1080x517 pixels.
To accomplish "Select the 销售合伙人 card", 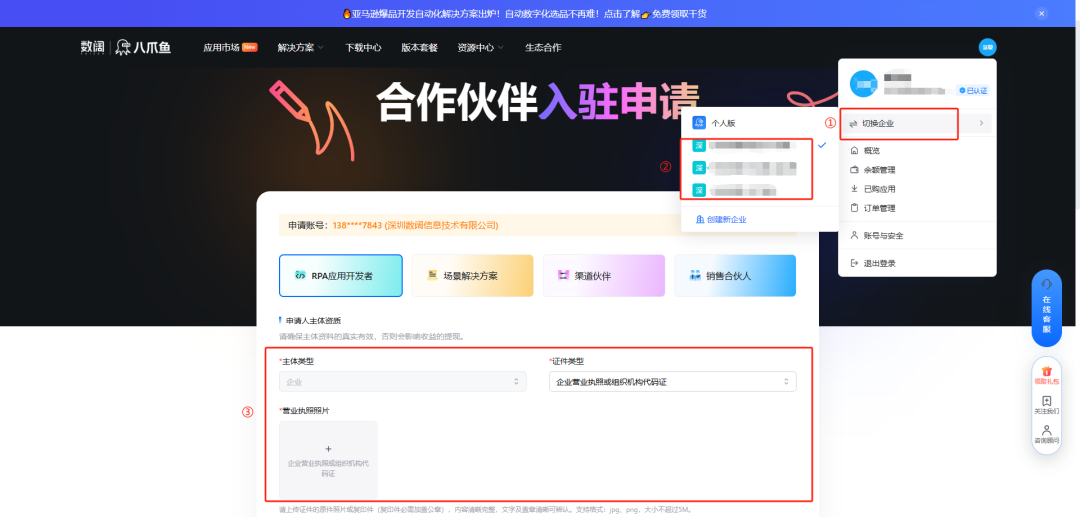I will click(735, 275).
